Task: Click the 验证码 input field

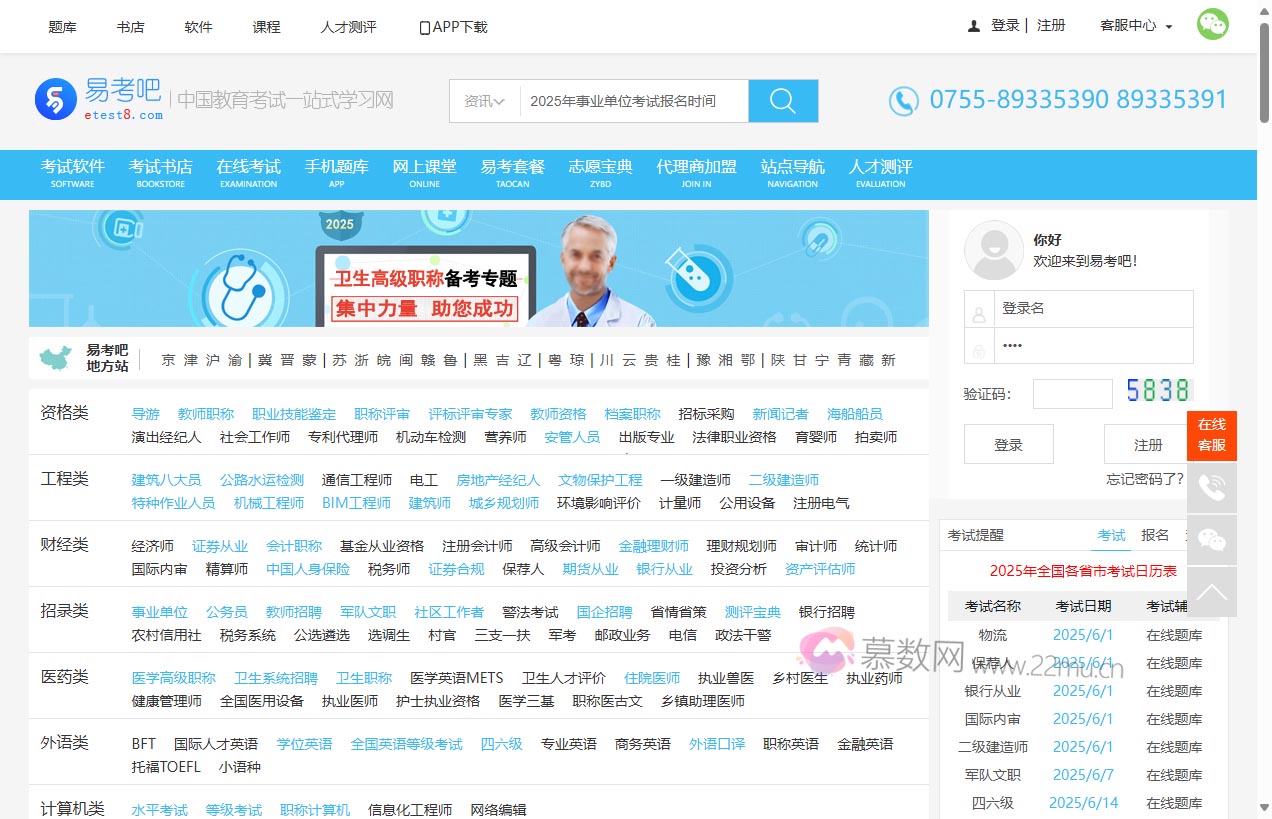Action: coord(1072,393)
